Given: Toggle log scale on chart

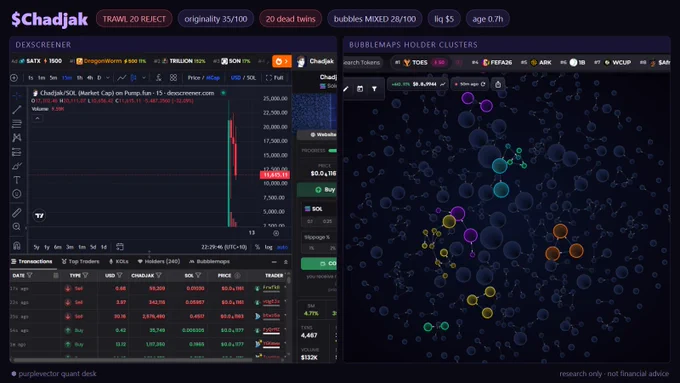Looking at the screenshot, I should [268, 247].
